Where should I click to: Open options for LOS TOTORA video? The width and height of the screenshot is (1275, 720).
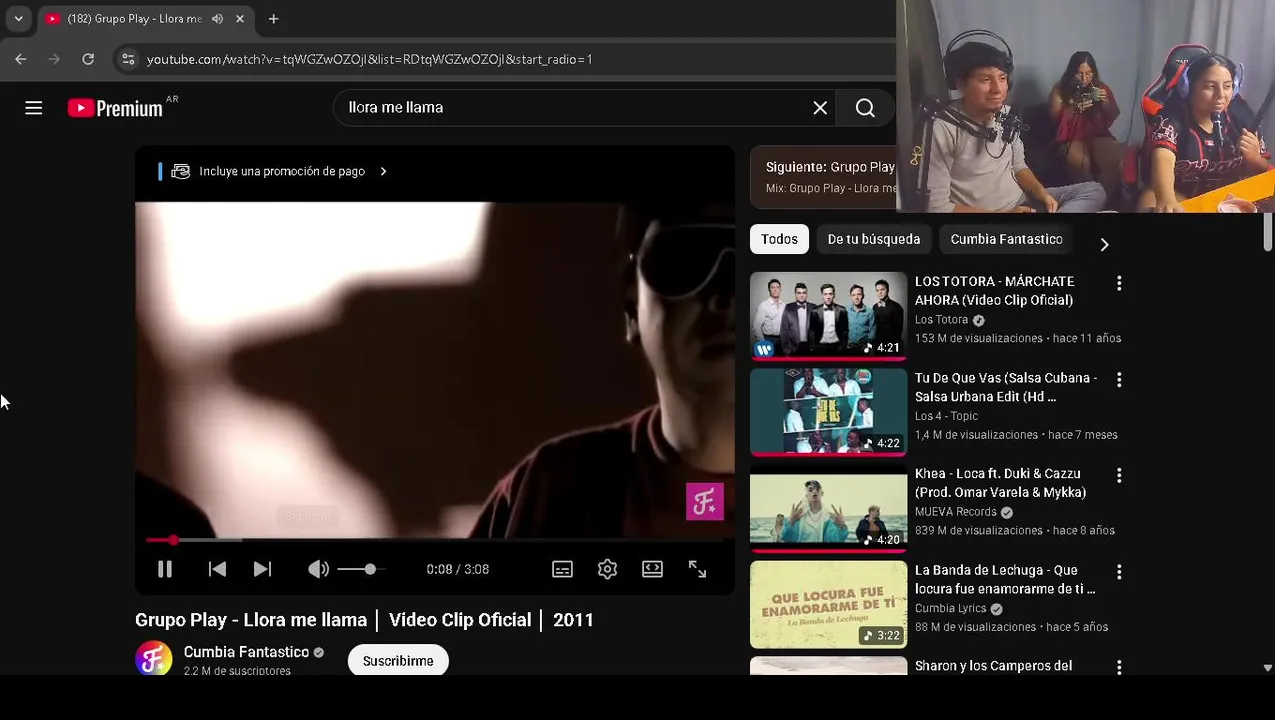point(1119,284)
